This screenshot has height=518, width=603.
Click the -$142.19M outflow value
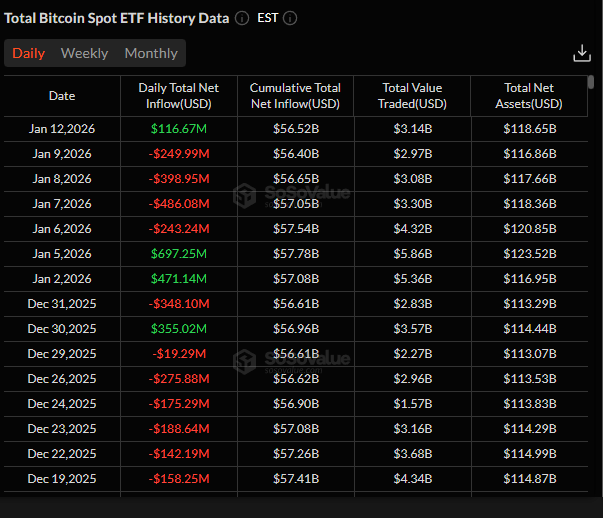coord(179,454)
